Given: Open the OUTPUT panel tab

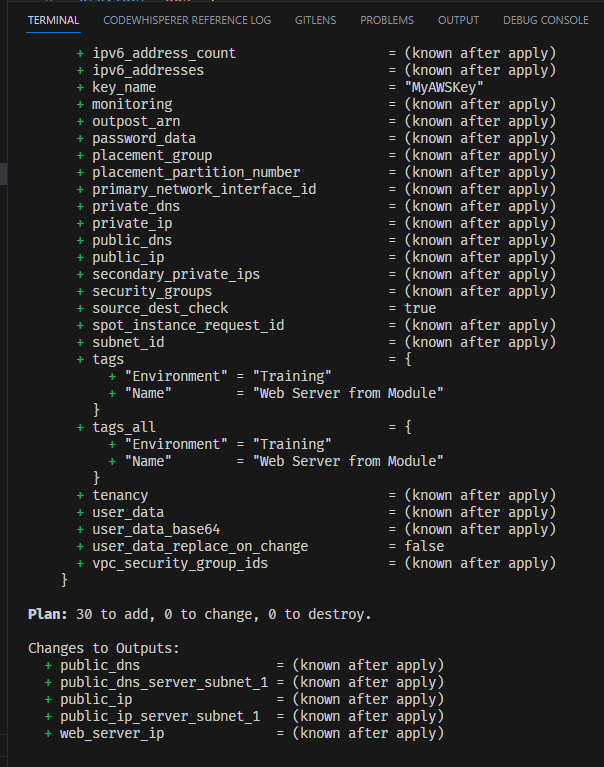Looking at the screenshot, I should point(458,20).
